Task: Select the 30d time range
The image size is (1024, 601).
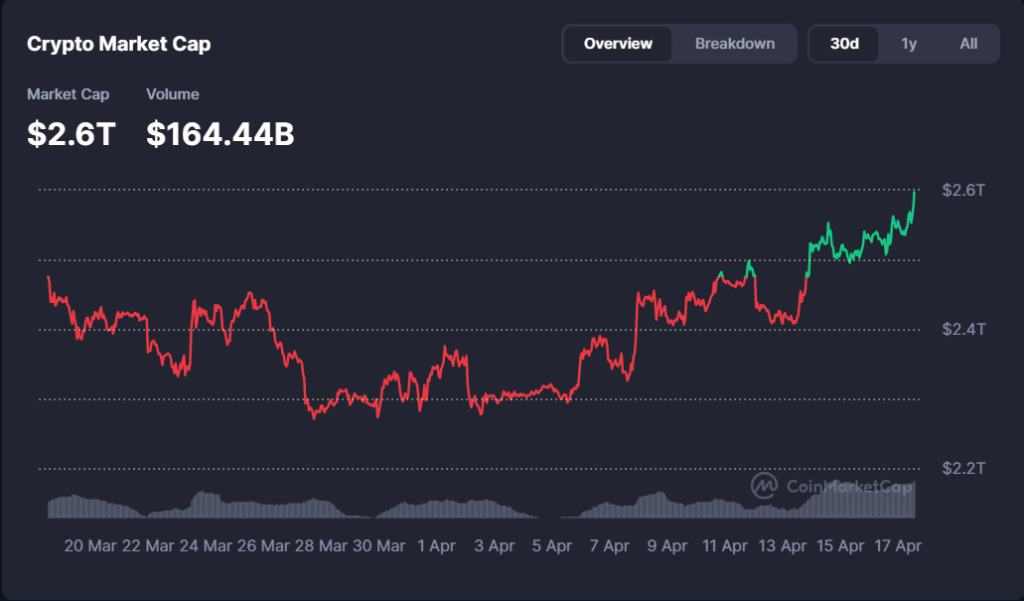Action: [x=845, y=44]
